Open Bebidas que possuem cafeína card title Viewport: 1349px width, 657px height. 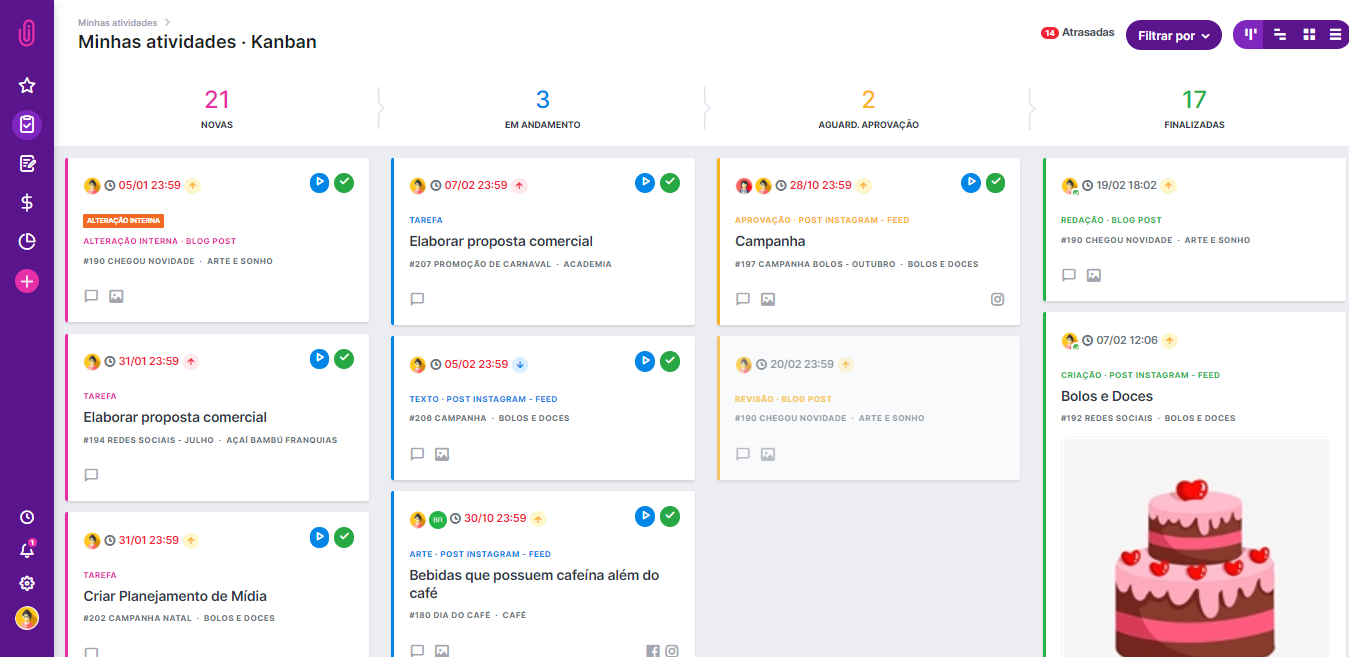point(534,584)
